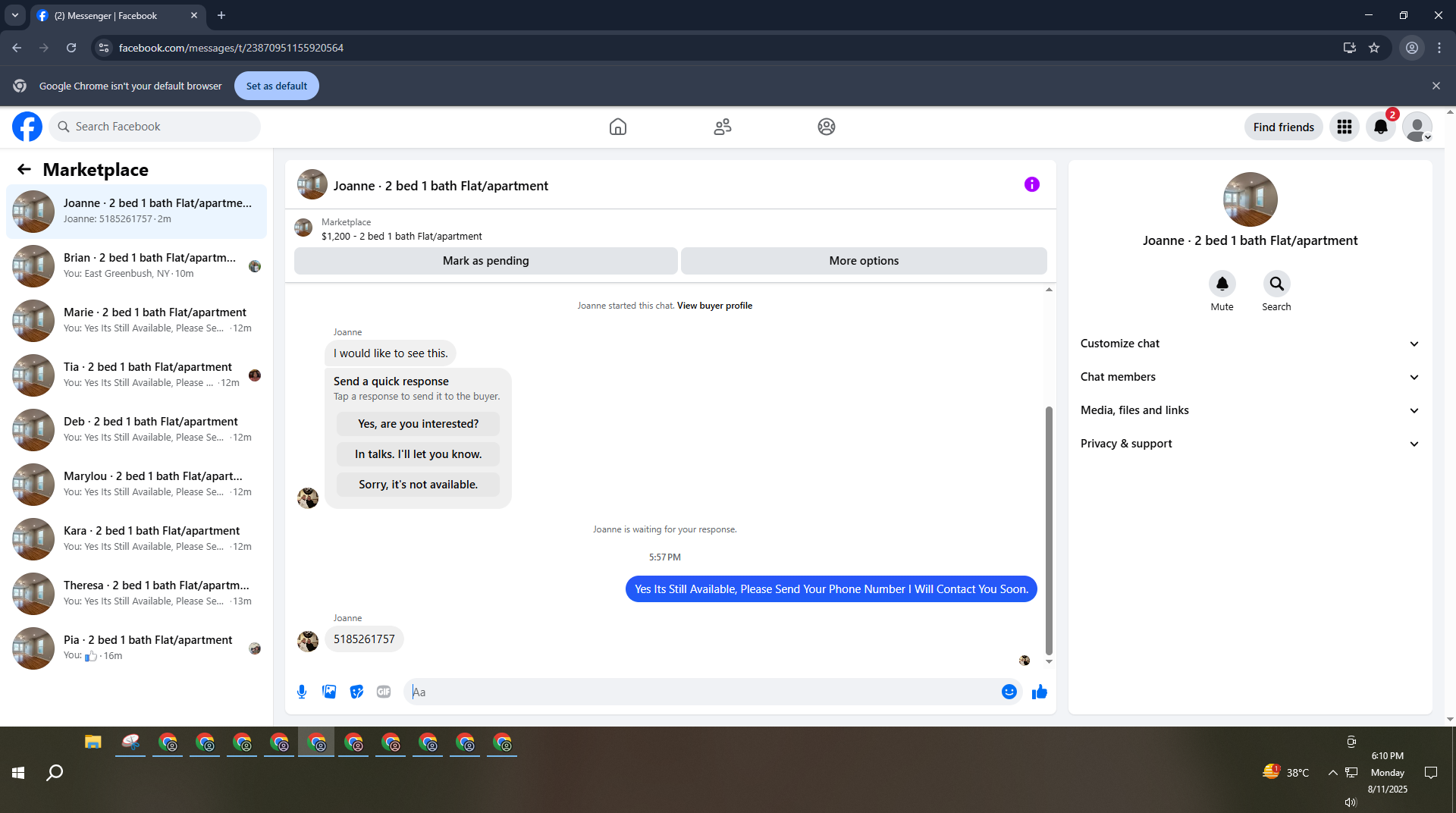Viewport: 1456px width, 813px height.
Task: Open Theresa conversation in list
Action: [x=136, y=594]
